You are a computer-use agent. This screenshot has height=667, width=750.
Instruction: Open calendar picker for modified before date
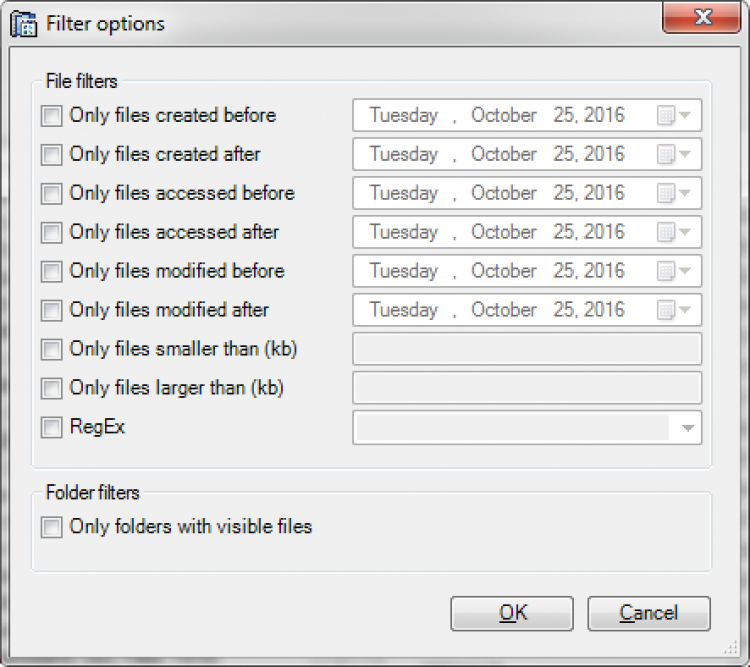coord(674,272)
